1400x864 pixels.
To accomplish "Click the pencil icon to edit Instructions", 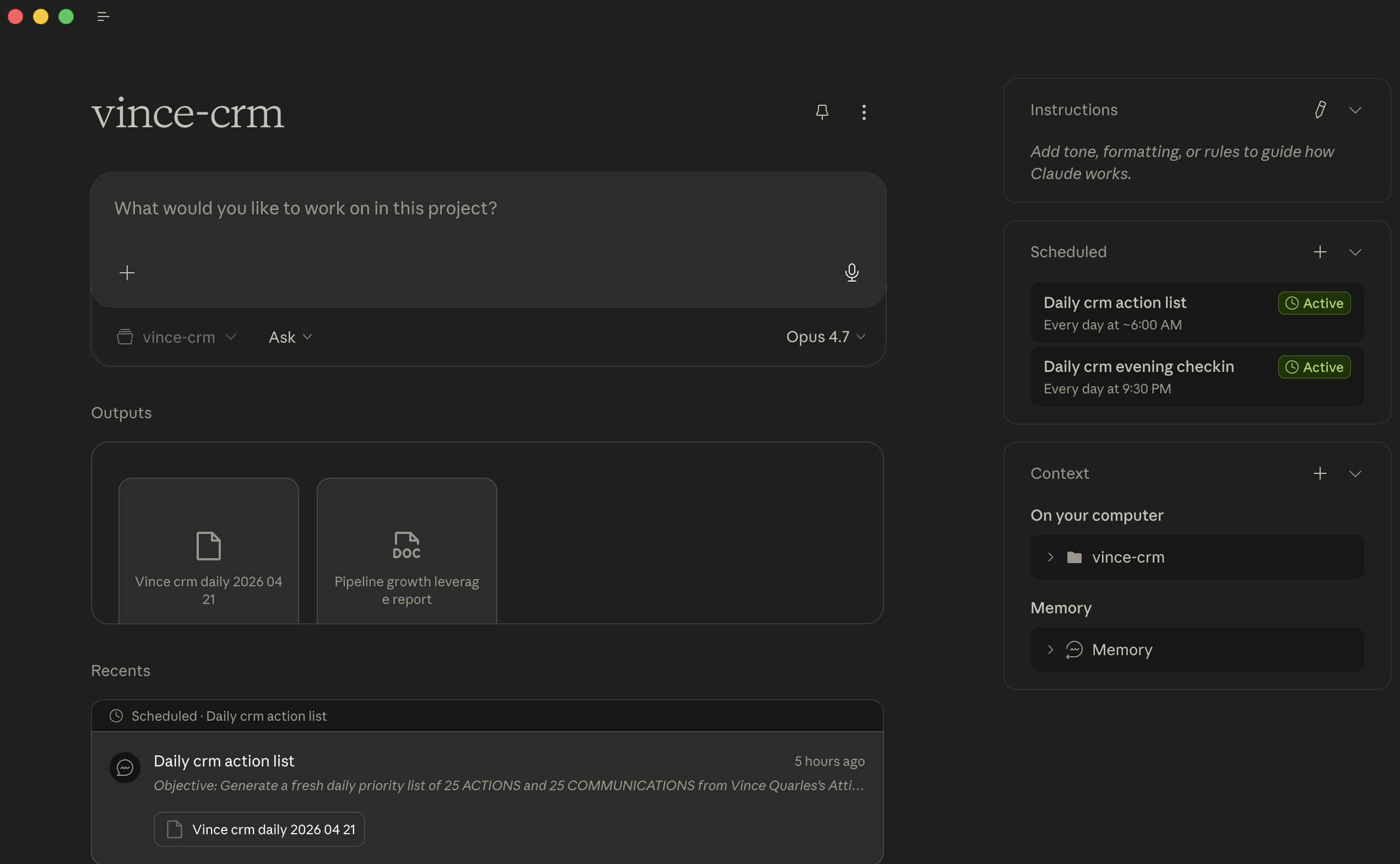I will (1320, 110).
